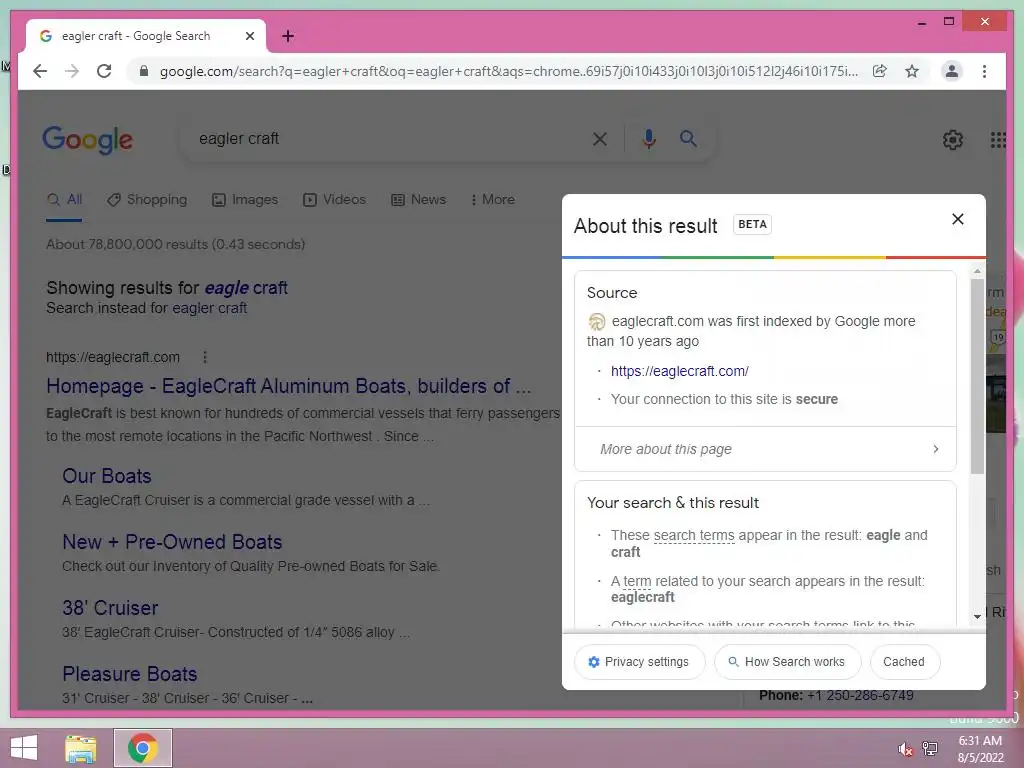Select the All search tab
1024x768 pixels.
[65, 200]
